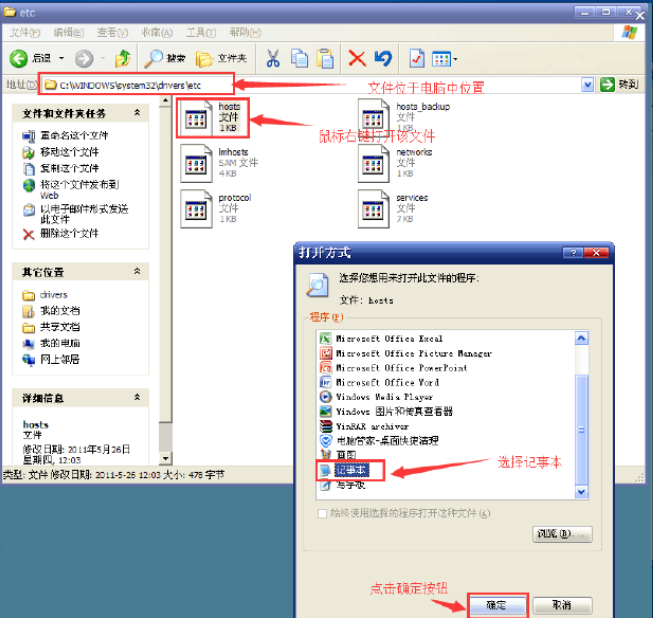Image resolution: width=653 pixels, height=618 pixels.
Task: Click the Forward arrow toolbar icon
Action: (x=84, y=59)
